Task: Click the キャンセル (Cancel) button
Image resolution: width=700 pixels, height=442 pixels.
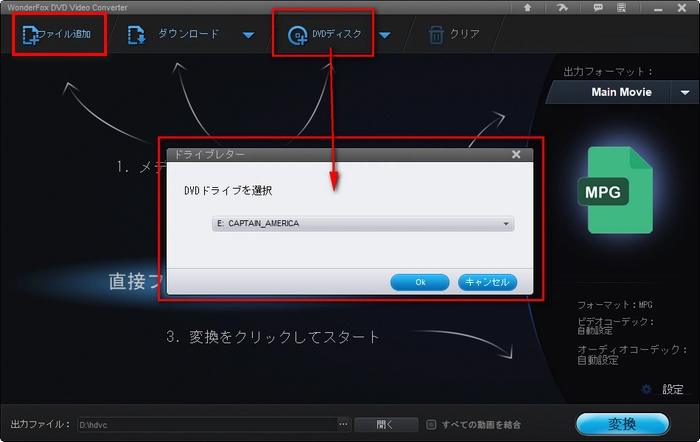Action: click(487, 282)
